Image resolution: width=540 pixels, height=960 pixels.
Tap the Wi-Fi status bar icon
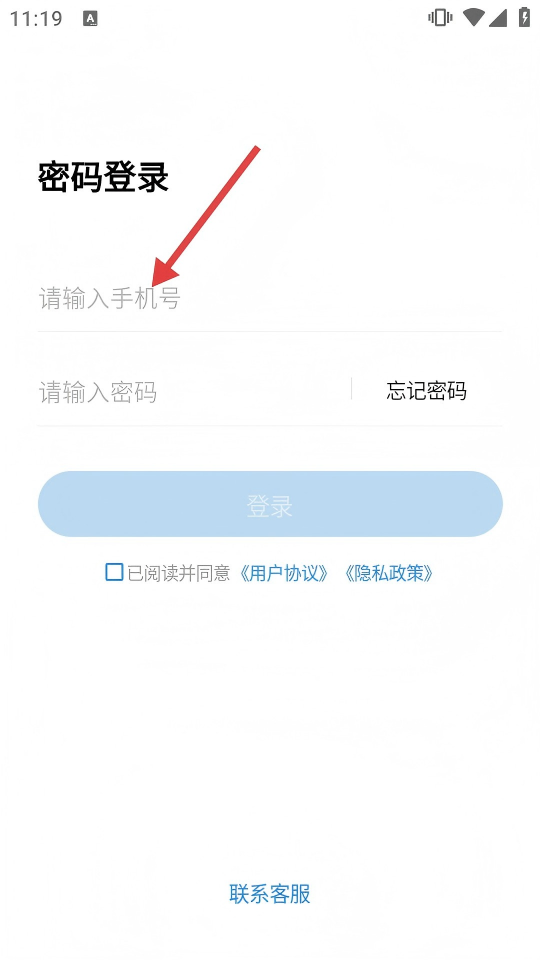[x=473, y=18]
